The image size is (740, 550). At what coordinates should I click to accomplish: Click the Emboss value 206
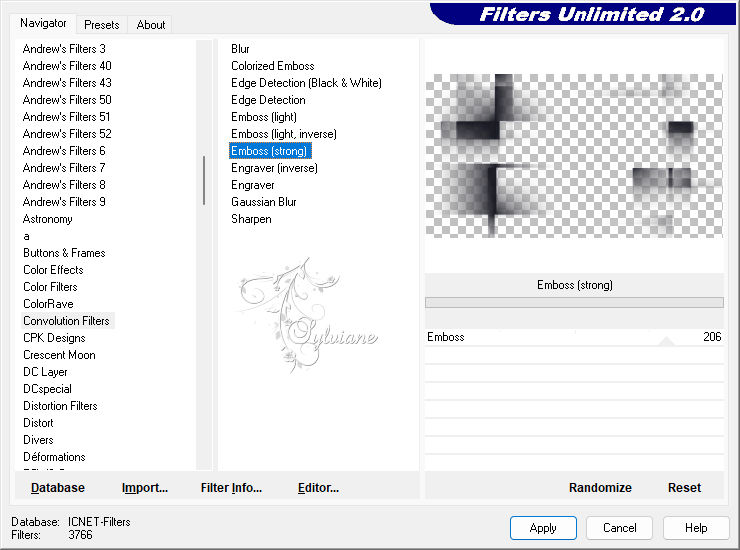click(712, 337)
